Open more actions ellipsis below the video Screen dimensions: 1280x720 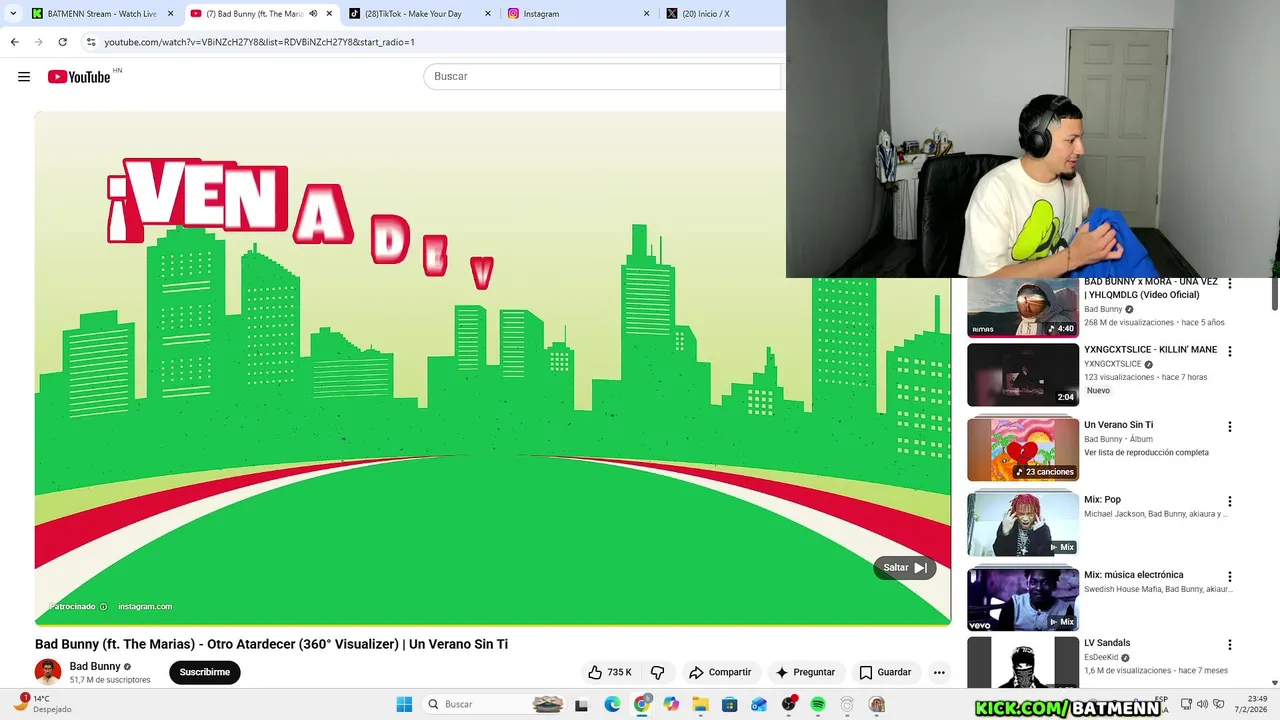tap(939, 672)
